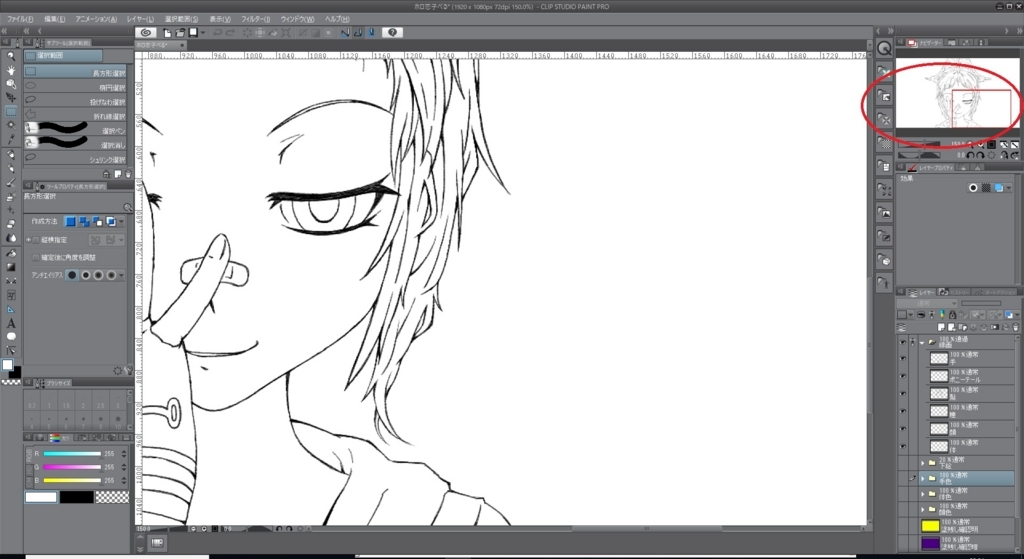Viewport: 1024px width, 559px height.
Task: Select the rectangular Selection area tool
Action: 11,111
